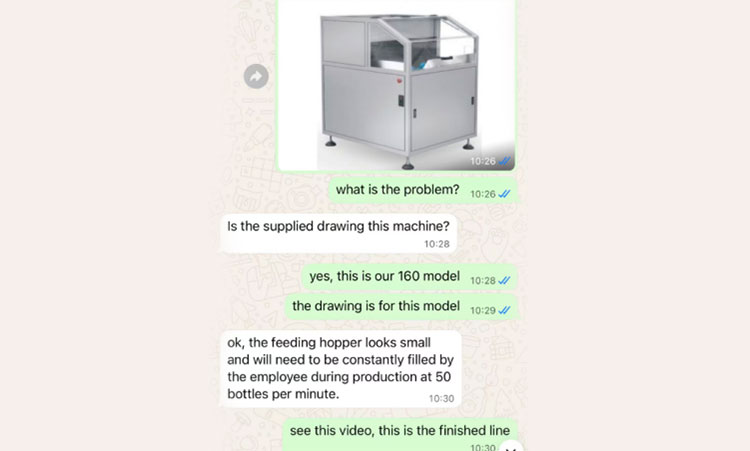750x451 pixels.
Task: Select the feeding hopper message bubble
Action: pyautogui.click(x=341, y=369)
